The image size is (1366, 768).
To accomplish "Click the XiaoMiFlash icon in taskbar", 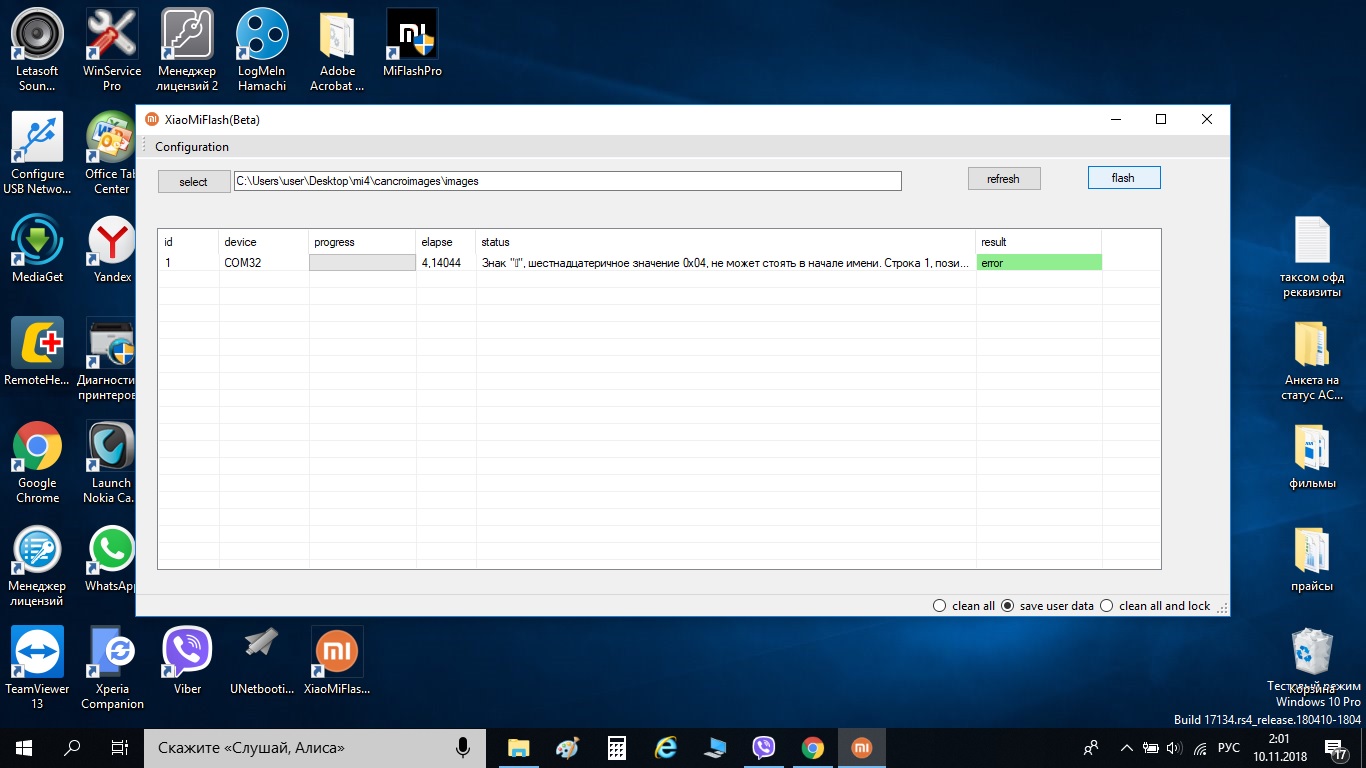I will (x=860, y=748).
